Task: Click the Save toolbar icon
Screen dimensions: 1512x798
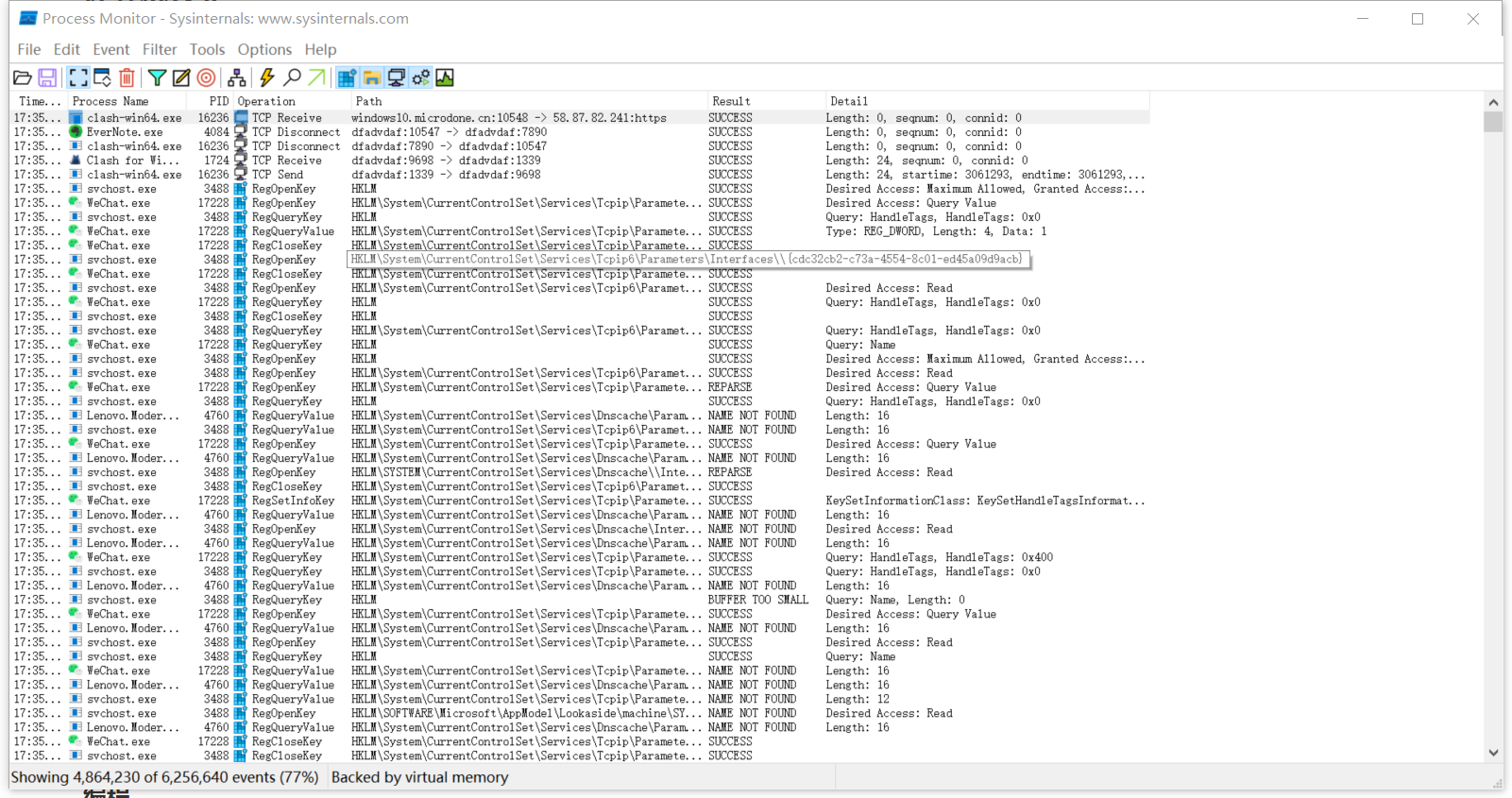Action: [47, 77]
